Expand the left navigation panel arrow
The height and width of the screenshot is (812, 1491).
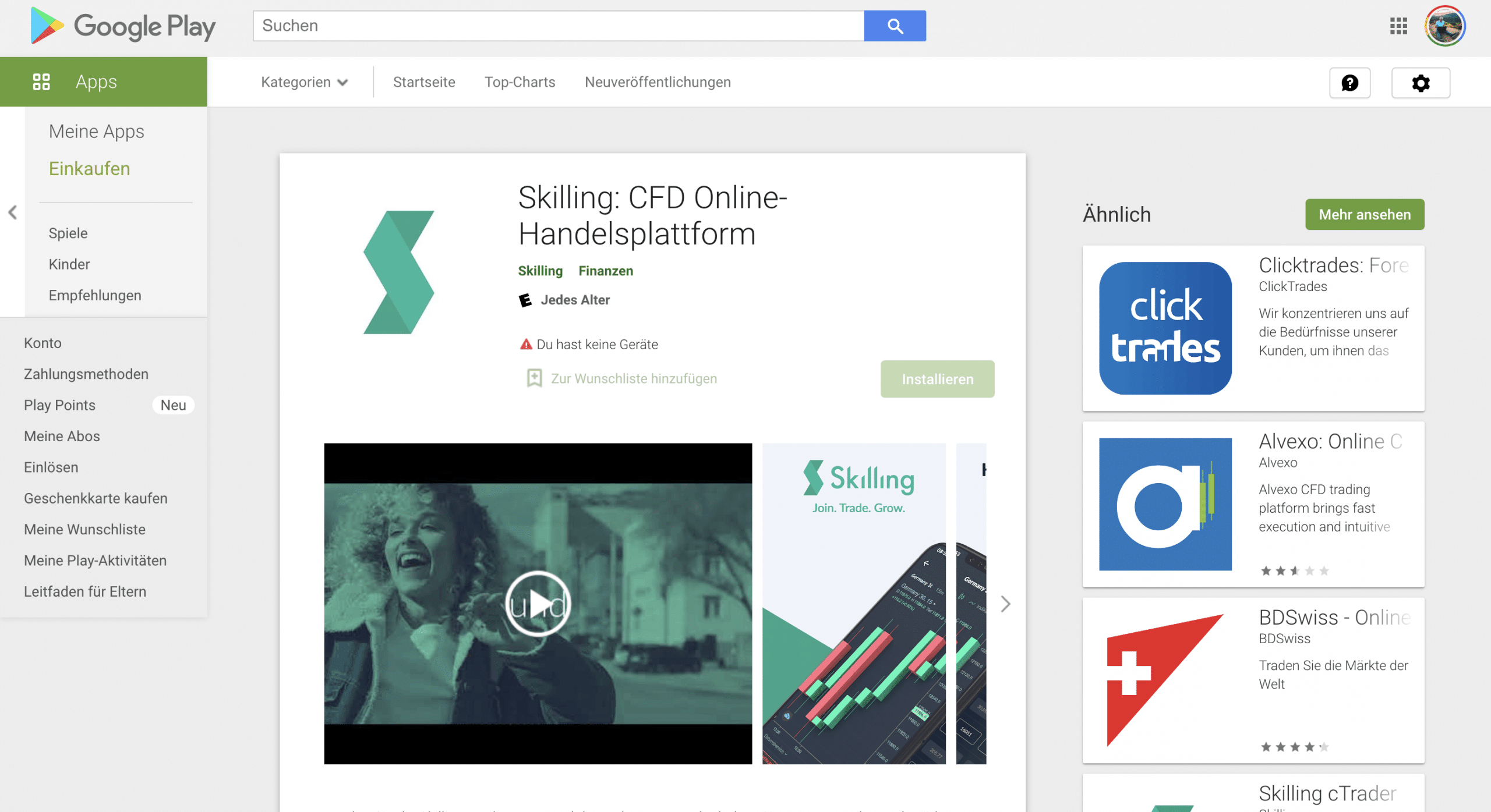12,212
